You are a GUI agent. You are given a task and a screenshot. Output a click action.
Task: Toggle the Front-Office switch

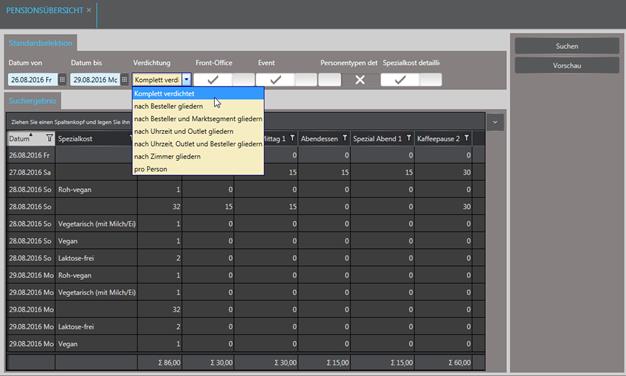point(224,80)
